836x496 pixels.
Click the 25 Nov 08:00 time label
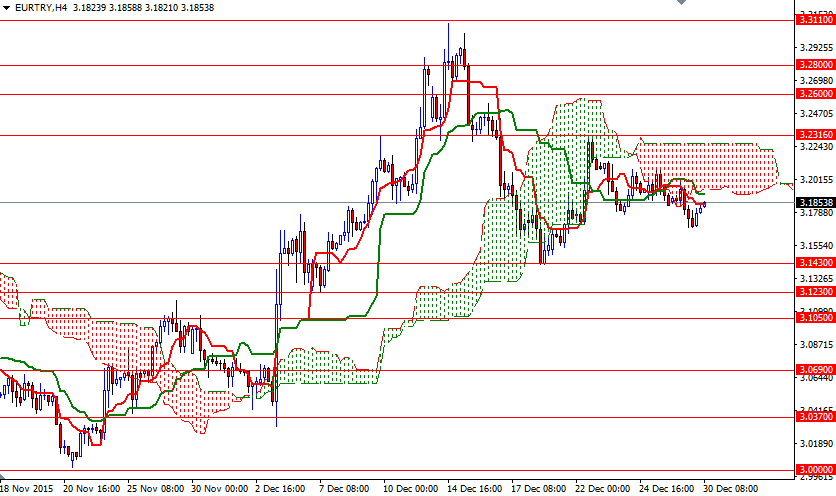coord(156,489)
